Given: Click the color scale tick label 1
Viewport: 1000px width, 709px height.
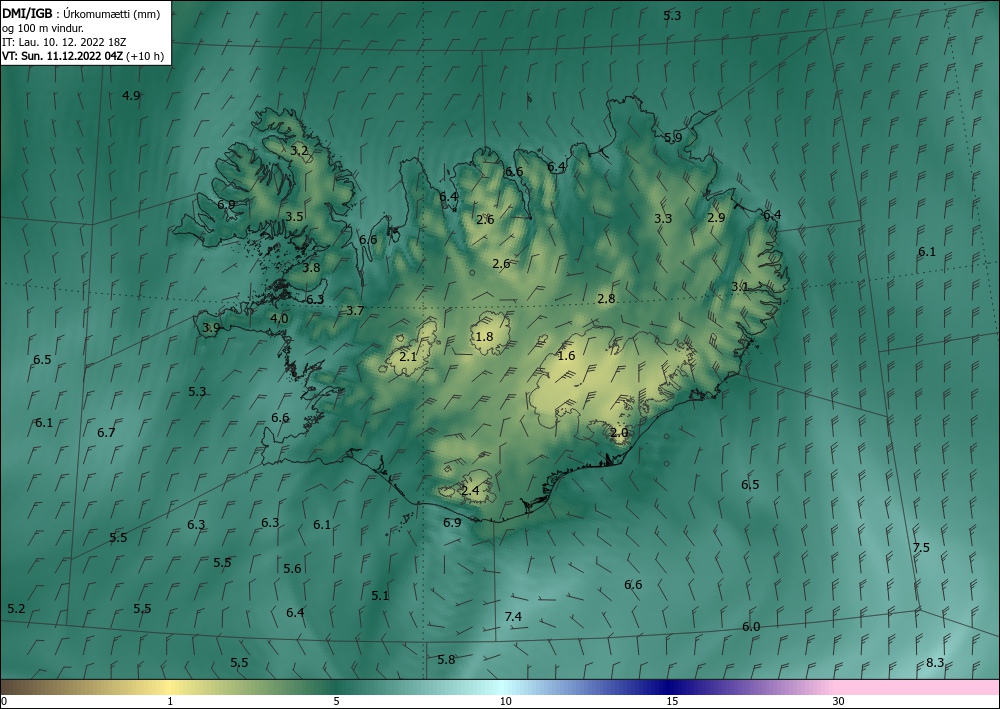Looking at the screenshot, I should (170, 701).
